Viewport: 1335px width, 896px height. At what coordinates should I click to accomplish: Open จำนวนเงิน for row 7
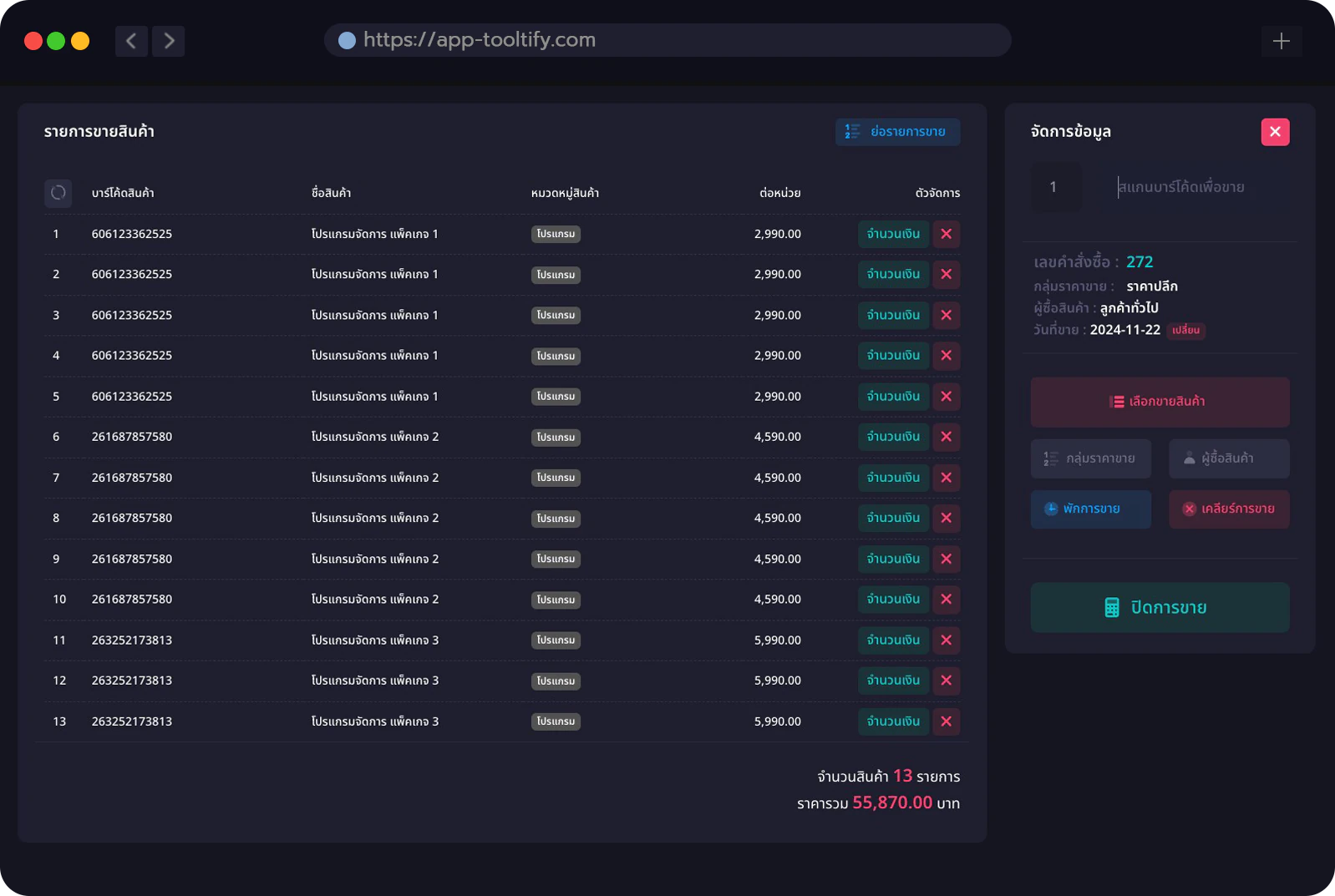tap(893, 478)
